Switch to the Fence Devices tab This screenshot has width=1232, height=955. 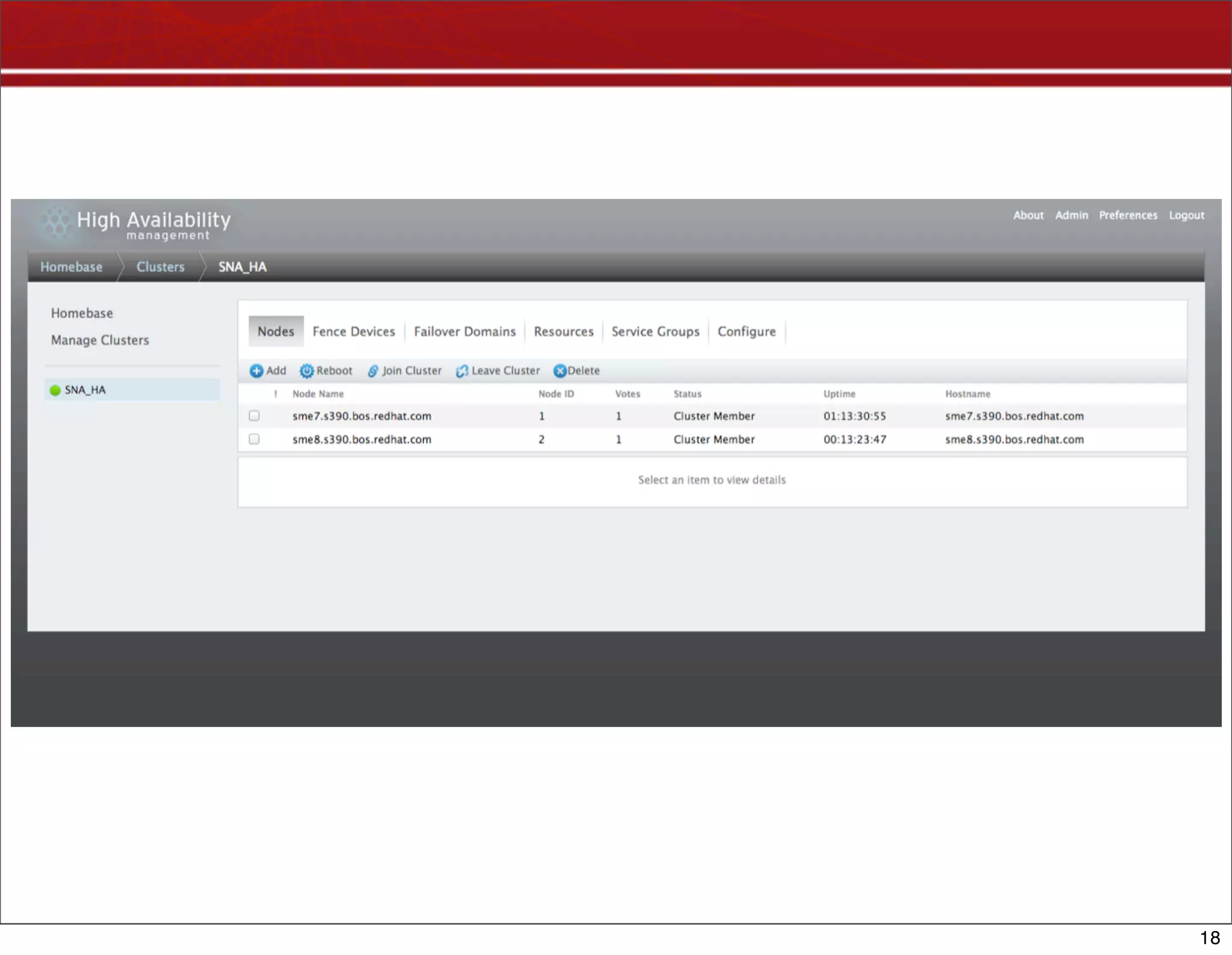(x=354, y=331)
